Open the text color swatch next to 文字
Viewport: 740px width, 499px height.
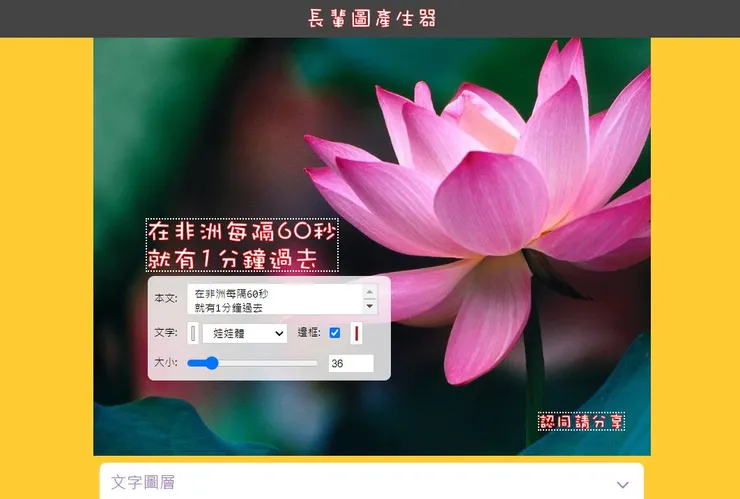[x=193, y=333]
